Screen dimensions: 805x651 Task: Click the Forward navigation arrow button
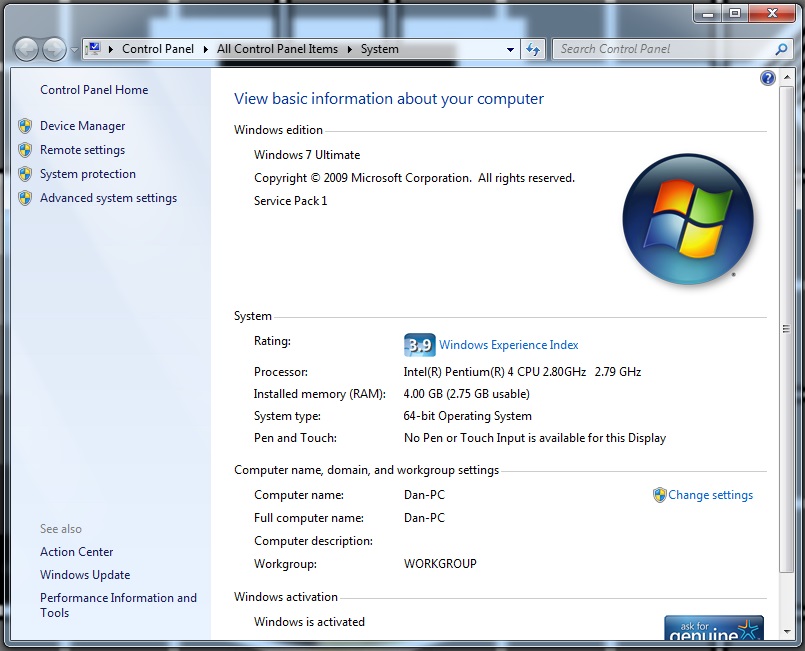click(x=54, y=49)
